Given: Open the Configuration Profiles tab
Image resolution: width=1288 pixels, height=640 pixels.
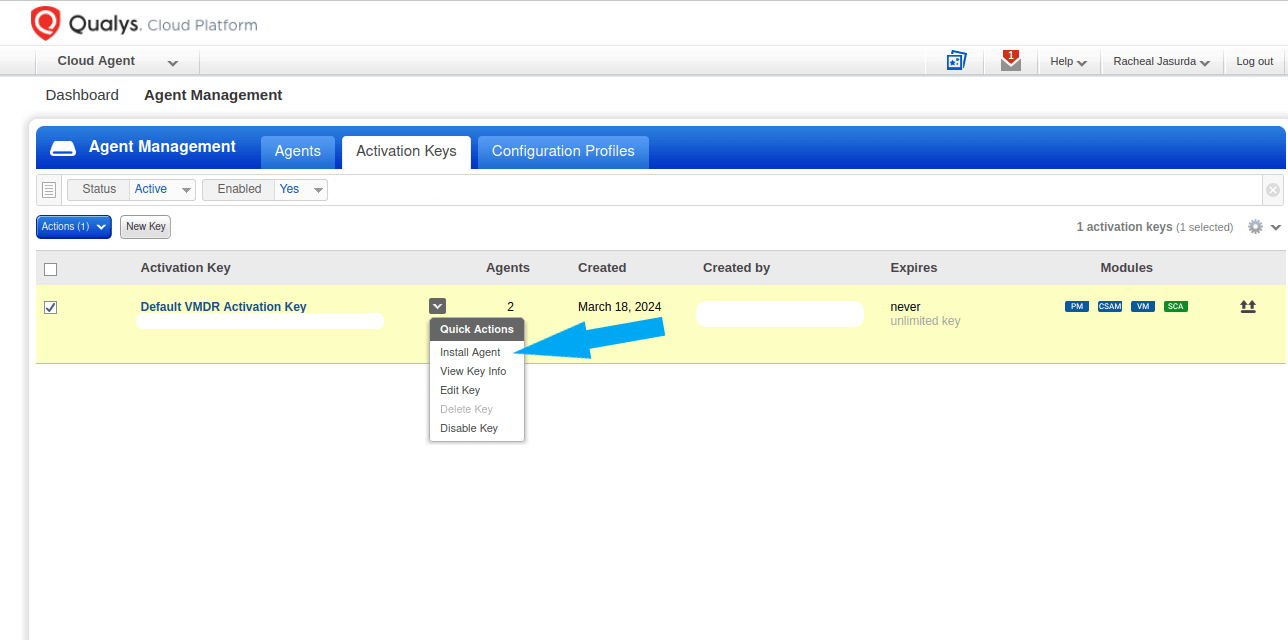Looking at the screenshot, I should click(x=563, y=151).
